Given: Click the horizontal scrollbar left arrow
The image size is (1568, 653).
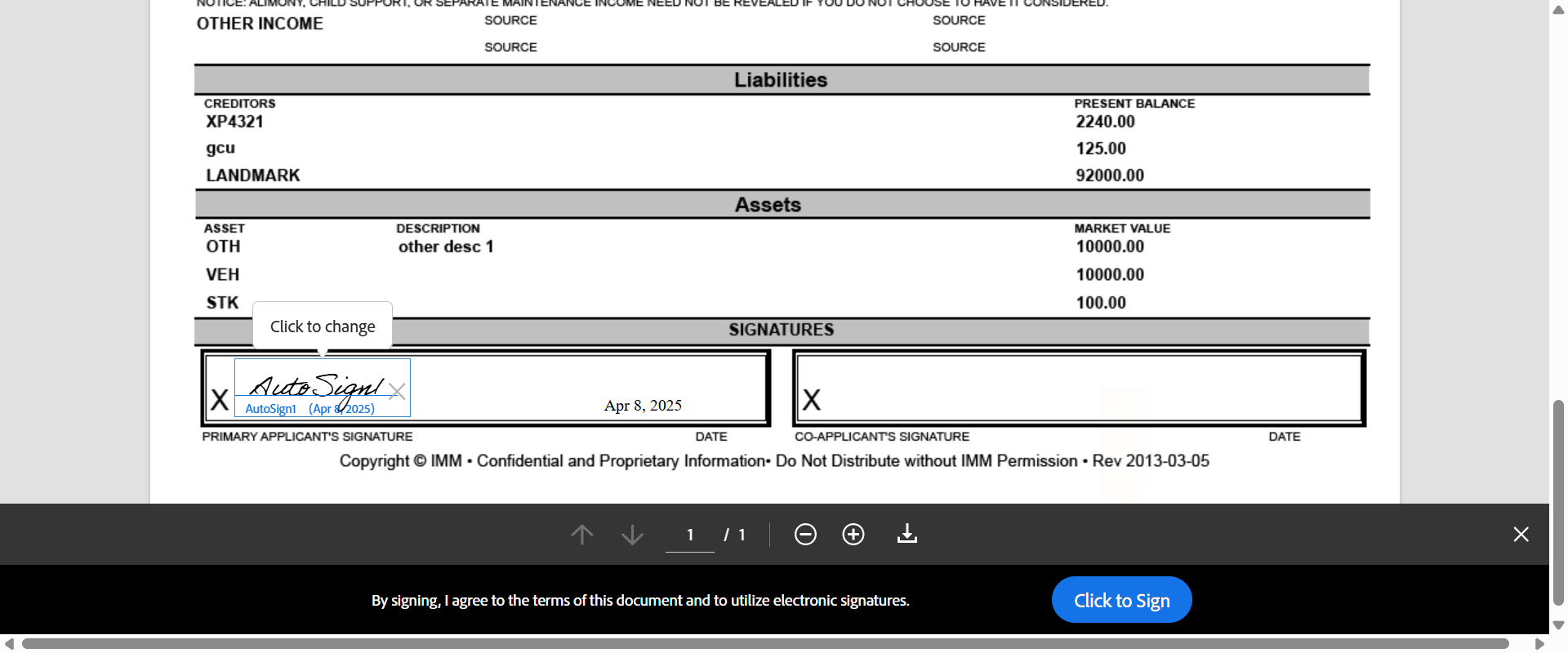Looking at the screenshot, I should [x=9, y=644].
